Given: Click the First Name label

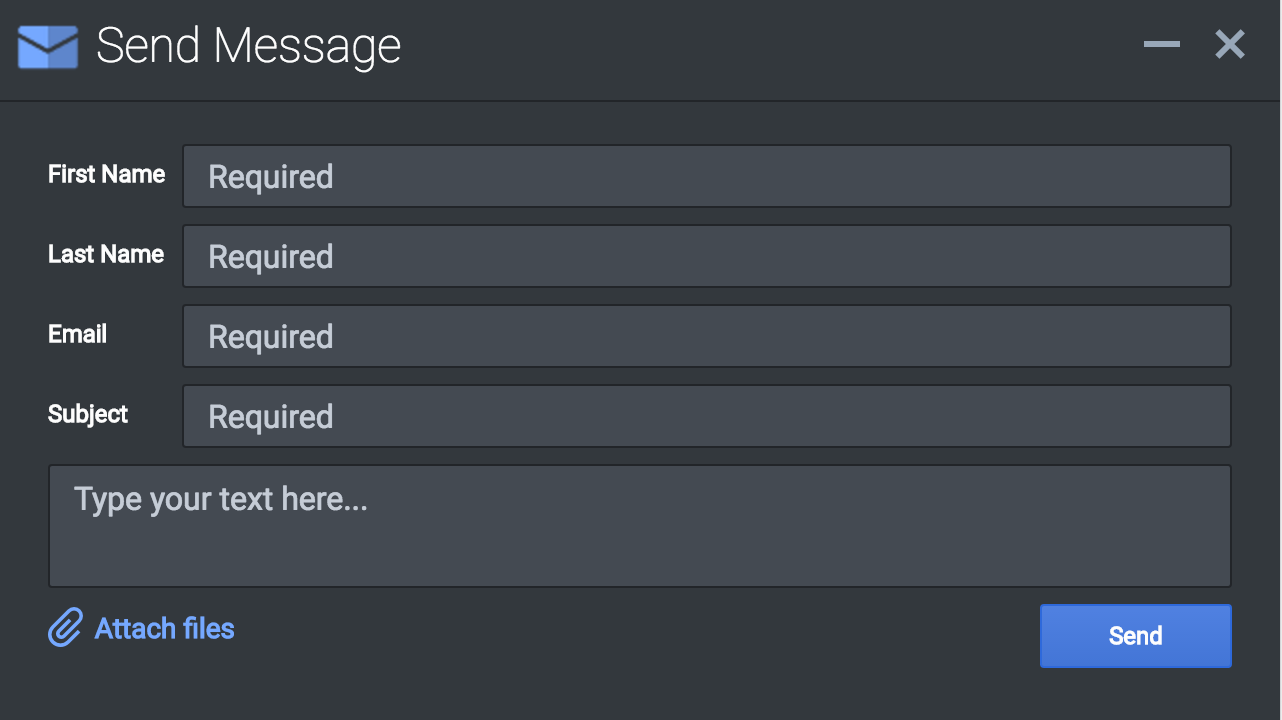Looking at the screenshot, I should pos(106,174).
